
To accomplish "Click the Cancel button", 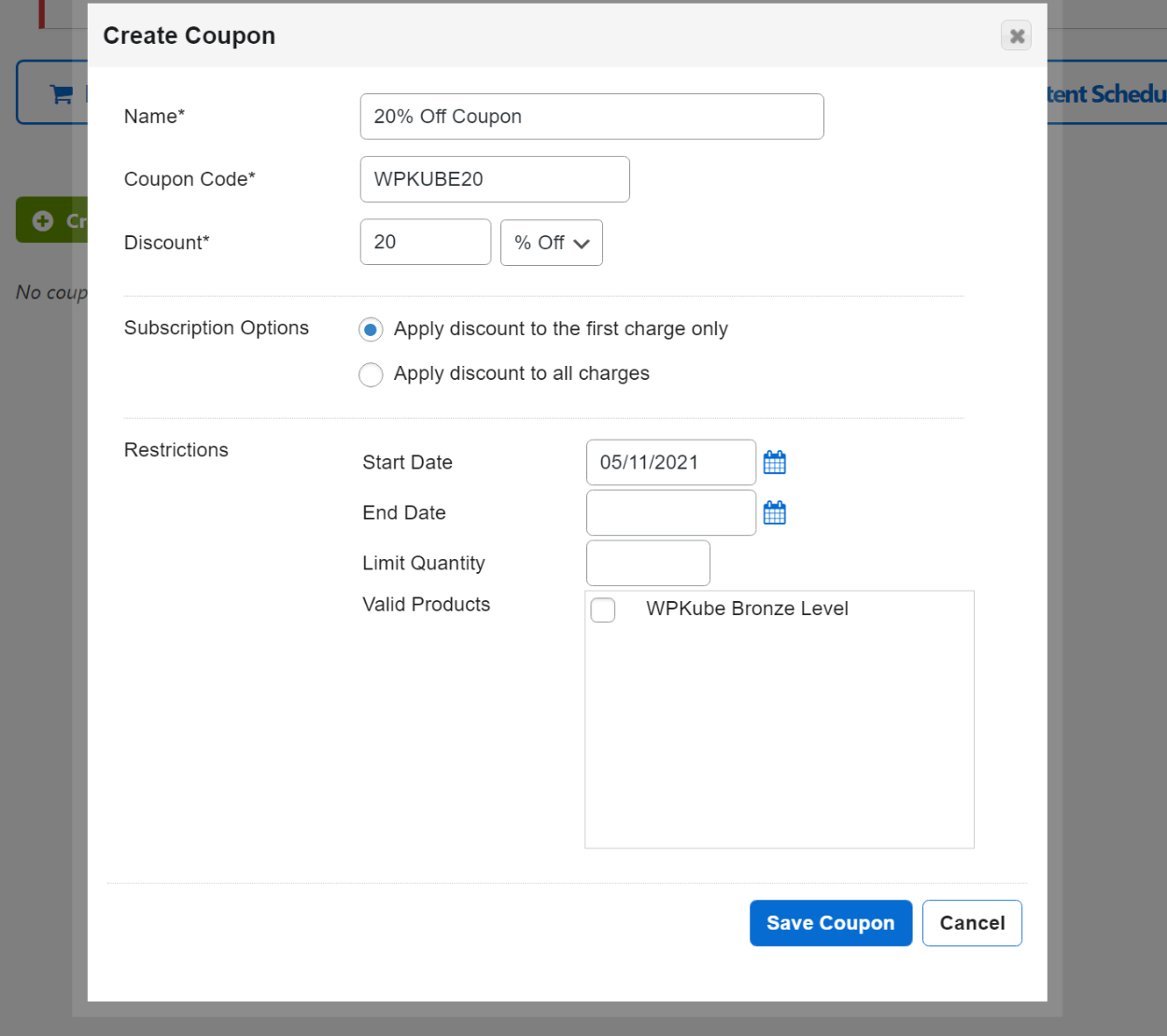I will (972, 923).
